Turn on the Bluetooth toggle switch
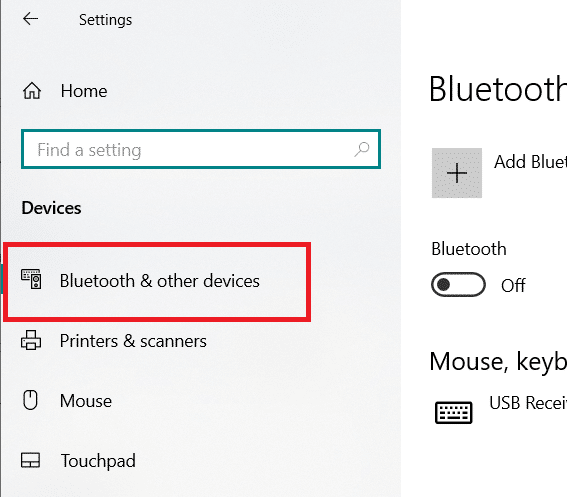 pyautogui.click(x=458, y=285)
